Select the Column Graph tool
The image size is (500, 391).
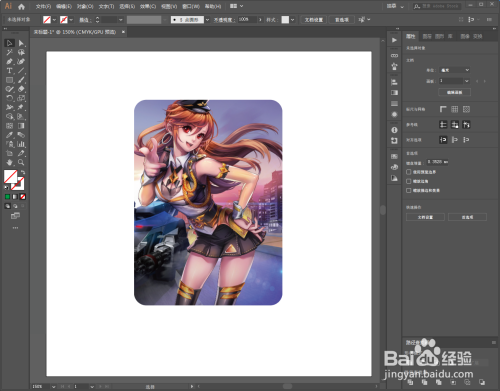(21, 144)
